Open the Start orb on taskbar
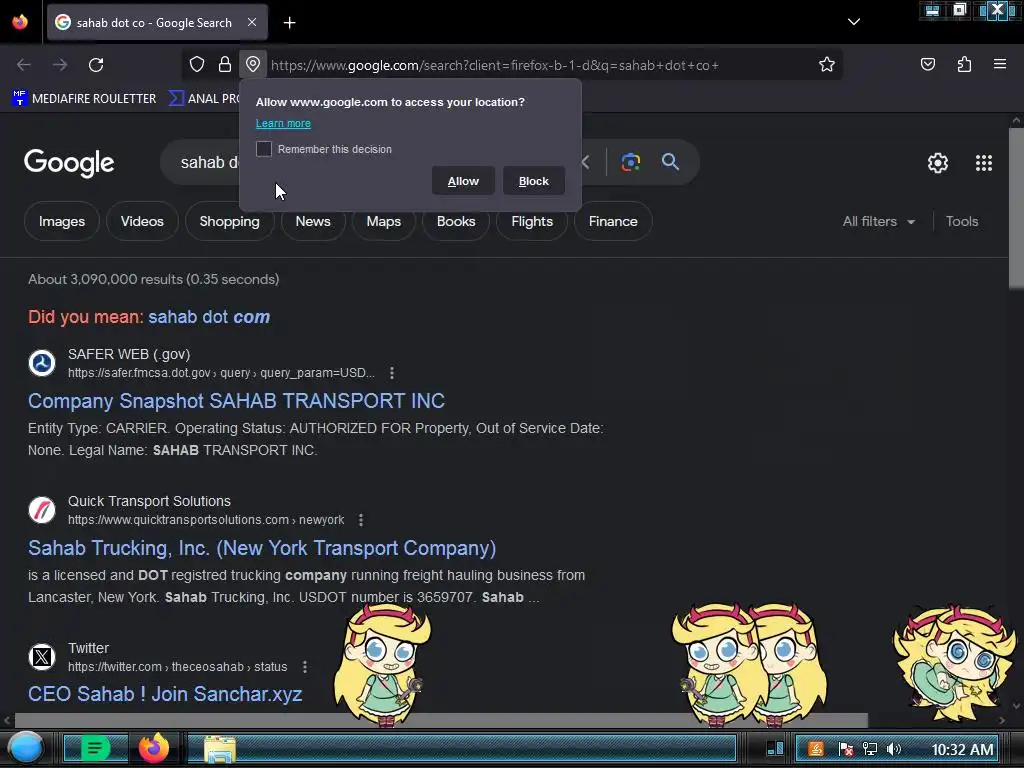Screen dimensions: 1024x768 click(x=26, y=748)
